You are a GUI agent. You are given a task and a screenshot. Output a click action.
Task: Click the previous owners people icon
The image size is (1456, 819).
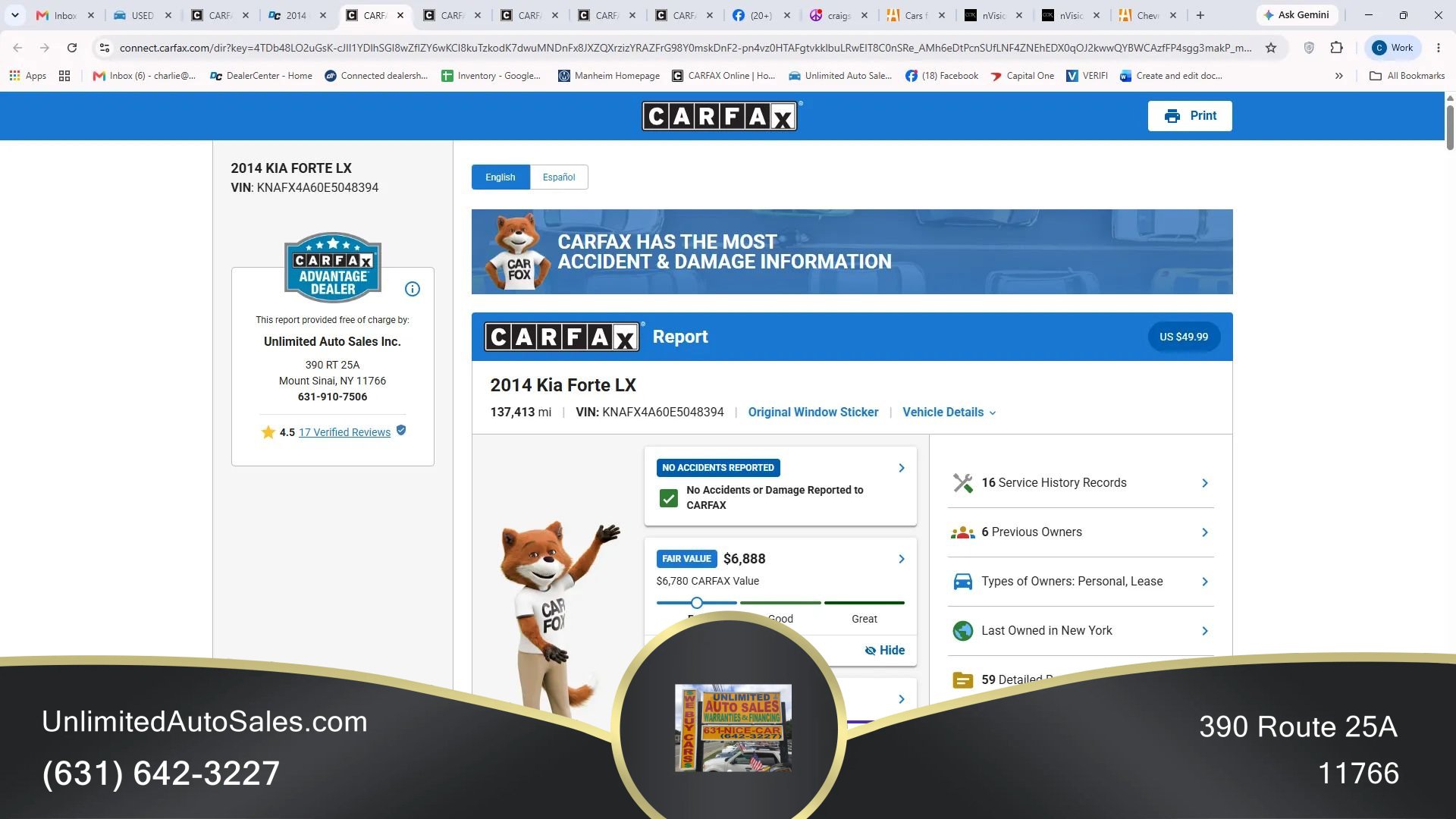962,532
